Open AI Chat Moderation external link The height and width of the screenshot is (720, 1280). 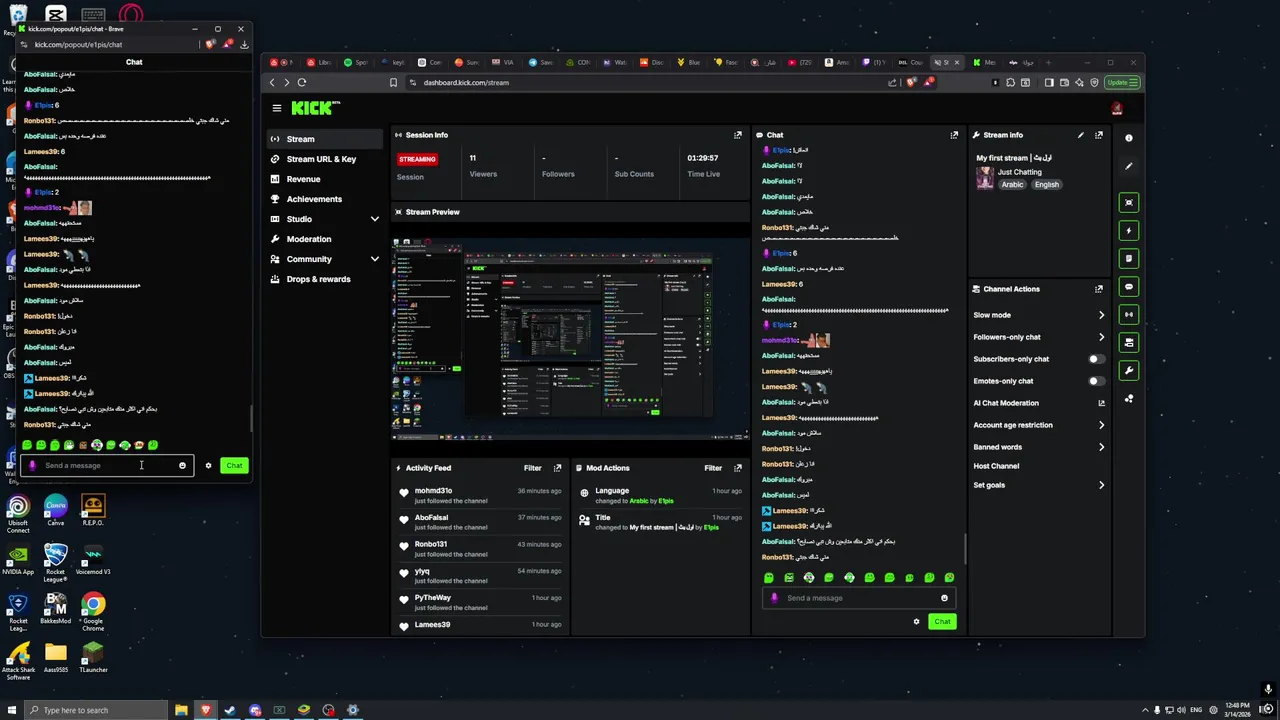tap(1101, 403)
